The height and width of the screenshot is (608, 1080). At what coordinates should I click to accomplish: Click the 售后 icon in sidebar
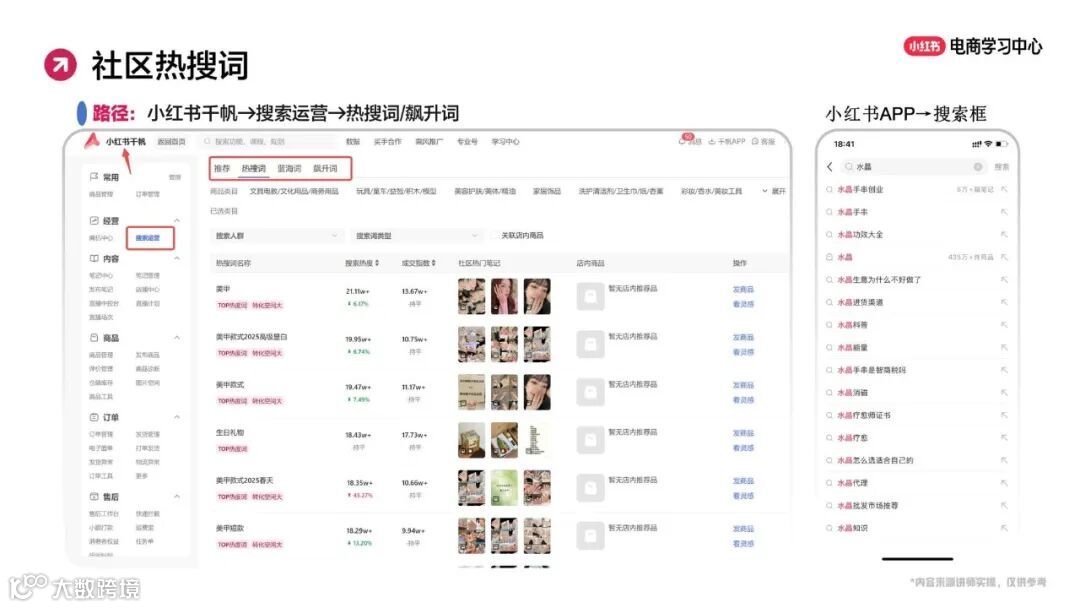coord(94,496)
